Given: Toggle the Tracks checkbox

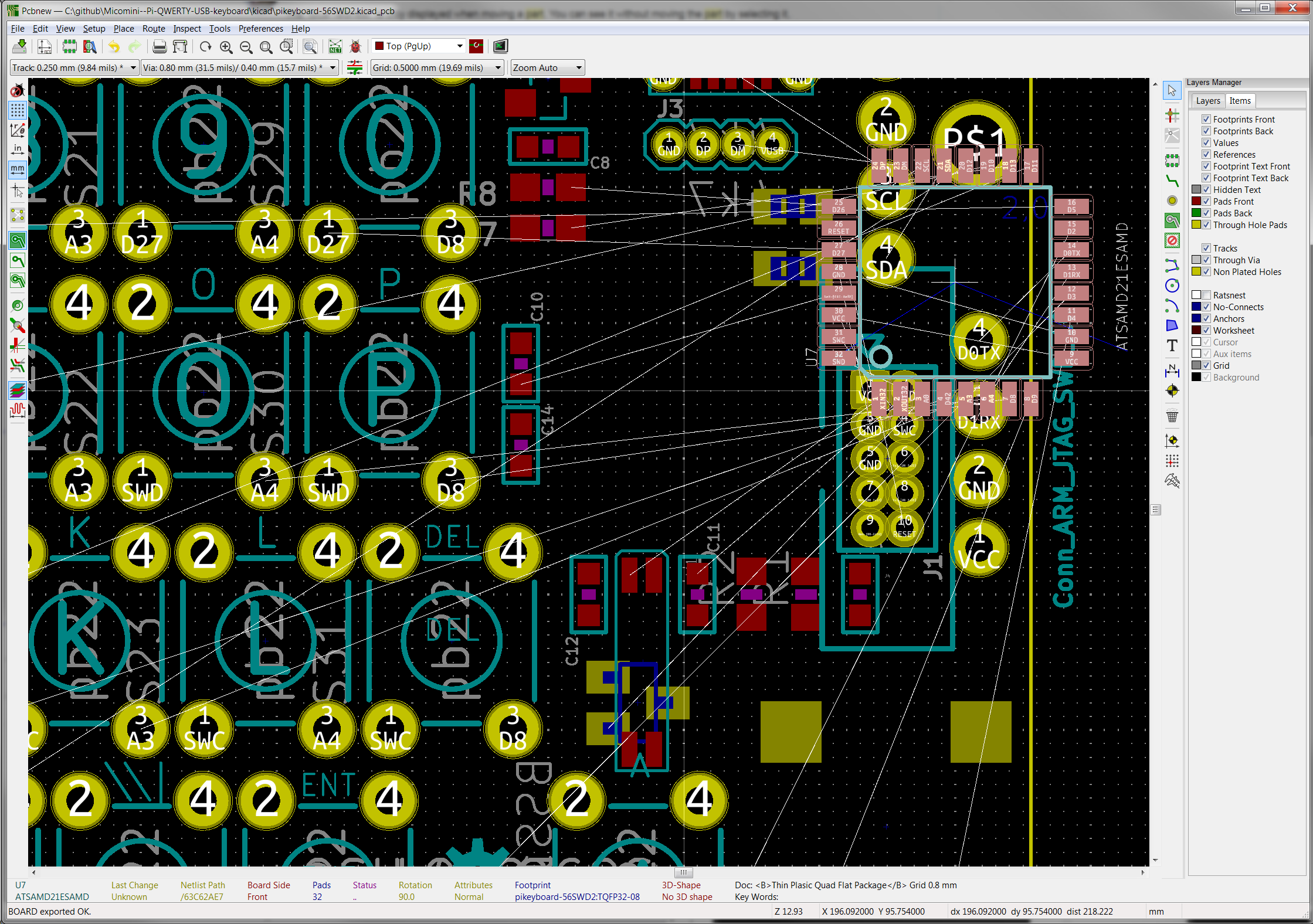Looking at the screenshot, I should (1206, 248).
